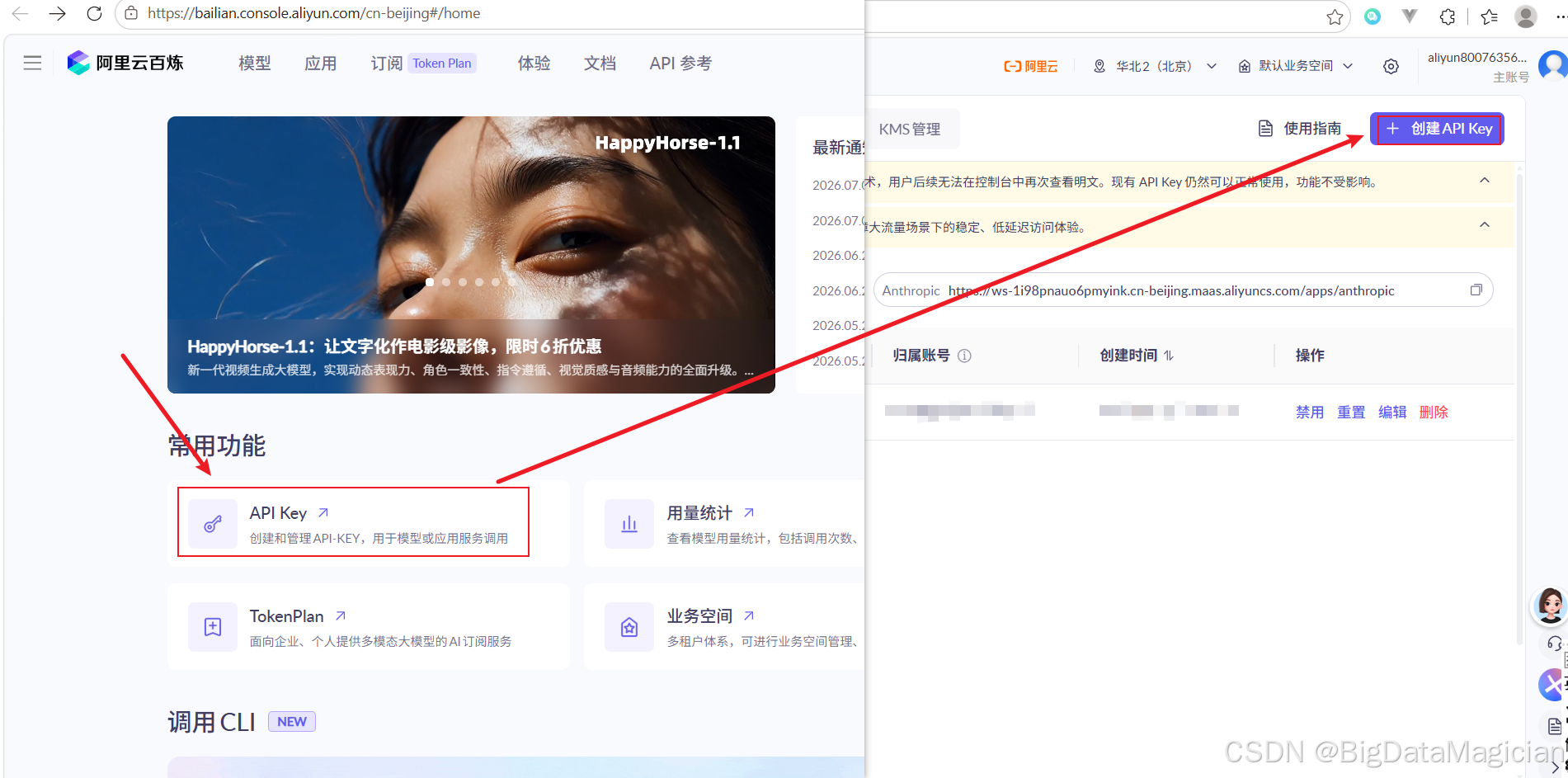Open the 应用 menu
The width and height of the screenshot is (1568, 778).
[x=320, y=64]
